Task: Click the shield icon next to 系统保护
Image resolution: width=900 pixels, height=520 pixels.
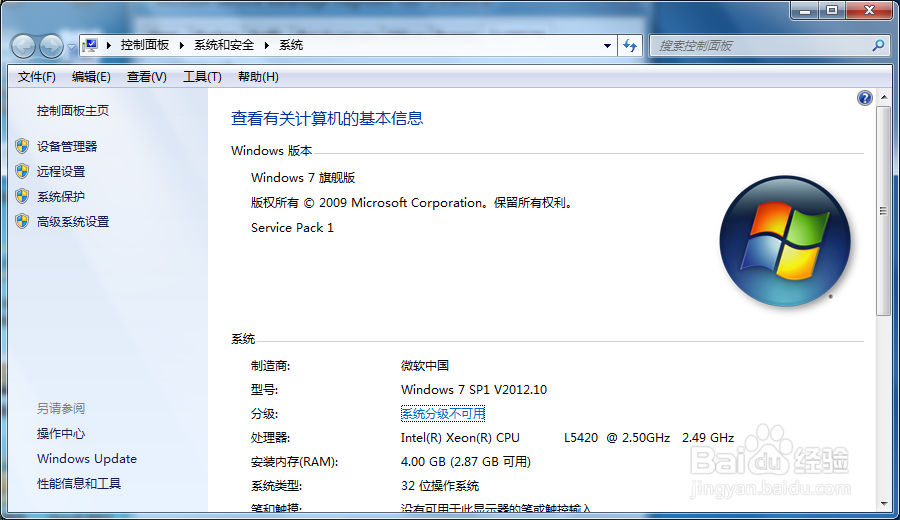Action: pyautogui.click(x=22, y=196)
